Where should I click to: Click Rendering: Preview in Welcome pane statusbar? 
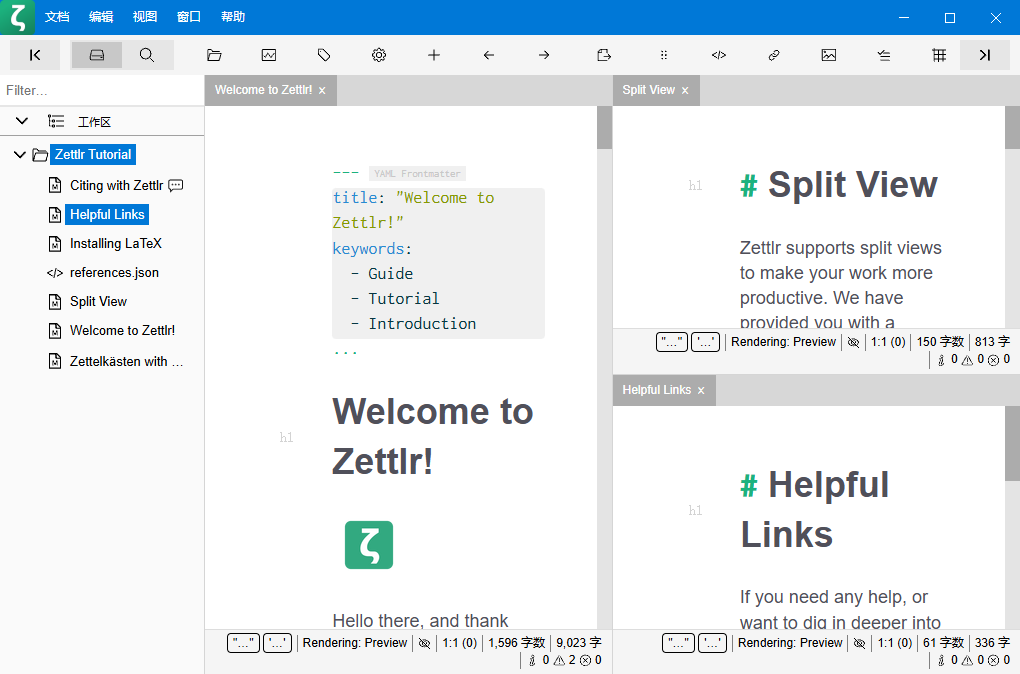click(355, 643)
